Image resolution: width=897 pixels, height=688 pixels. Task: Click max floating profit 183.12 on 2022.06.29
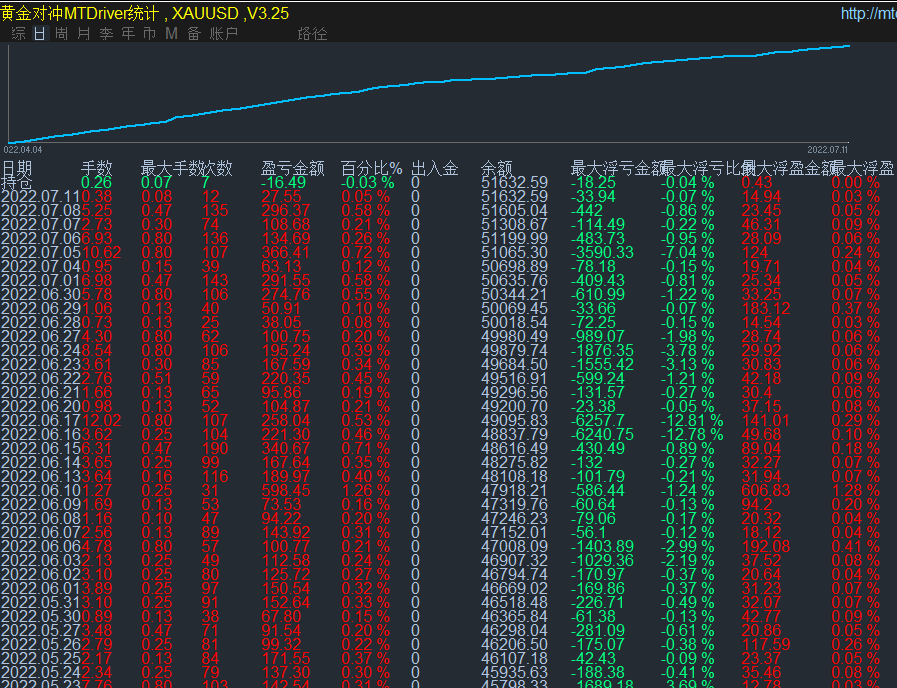tap(765, 309)
